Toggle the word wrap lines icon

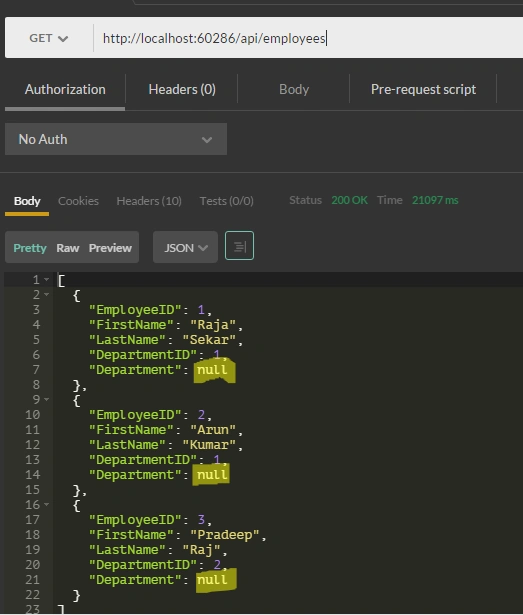239,246
